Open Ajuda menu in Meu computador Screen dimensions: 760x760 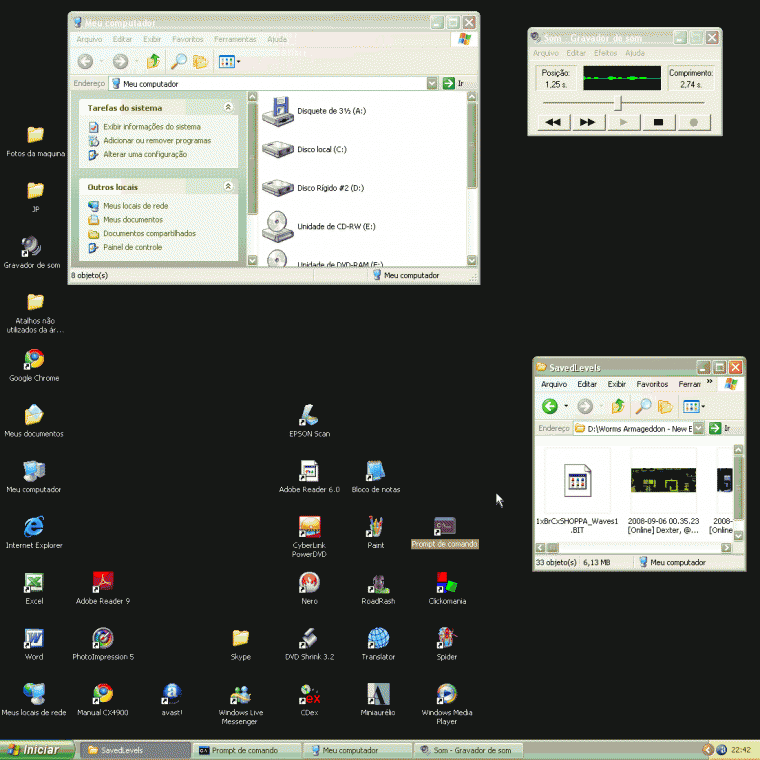277,39
